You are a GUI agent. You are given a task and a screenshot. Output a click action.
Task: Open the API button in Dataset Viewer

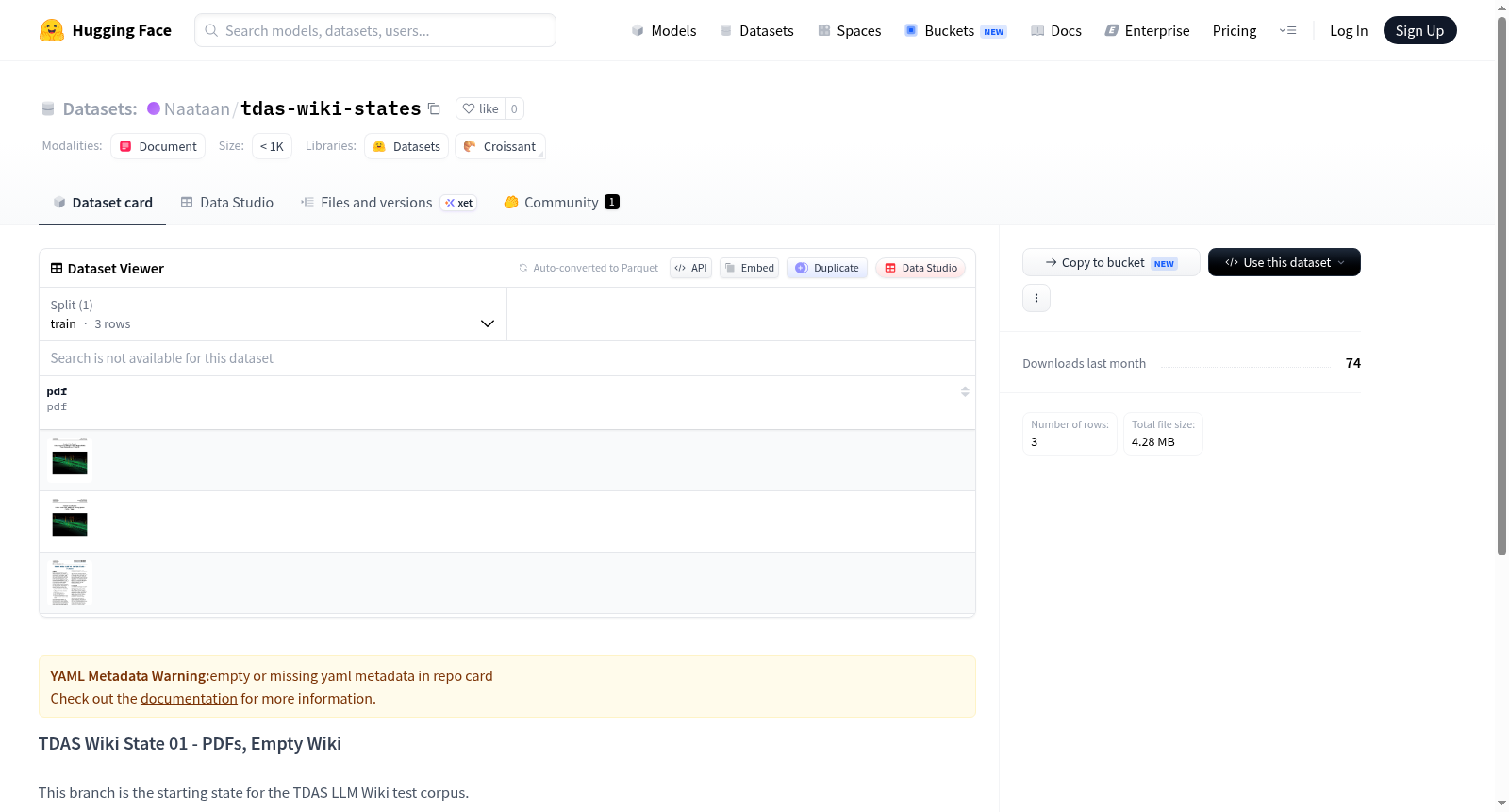(690, 268)
